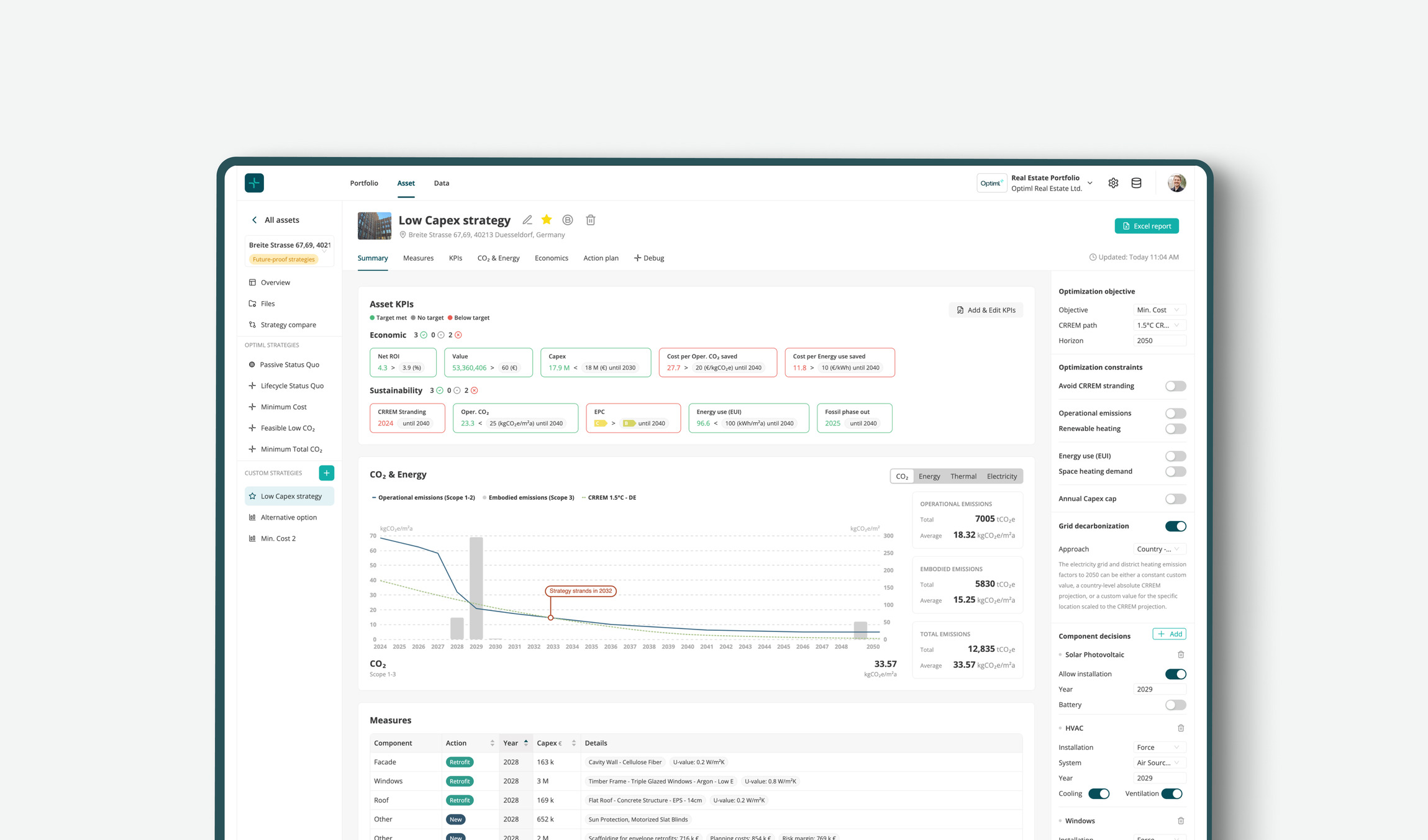Open the Debug tab
1428x840 pixels.
pos(649,258)
